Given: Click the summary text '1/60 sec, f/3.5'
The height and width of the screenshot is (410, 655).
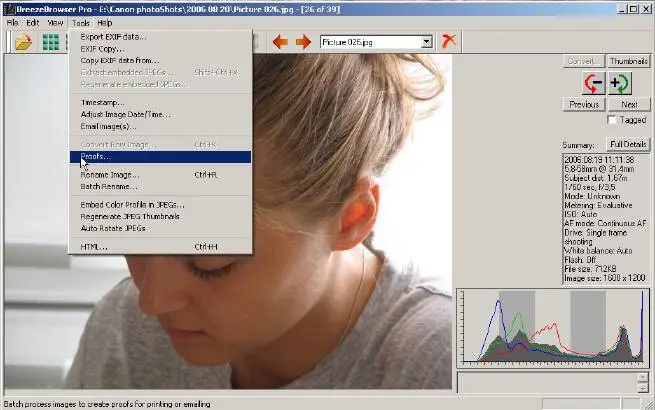Looking at the screenshot, I should point(590,187).
